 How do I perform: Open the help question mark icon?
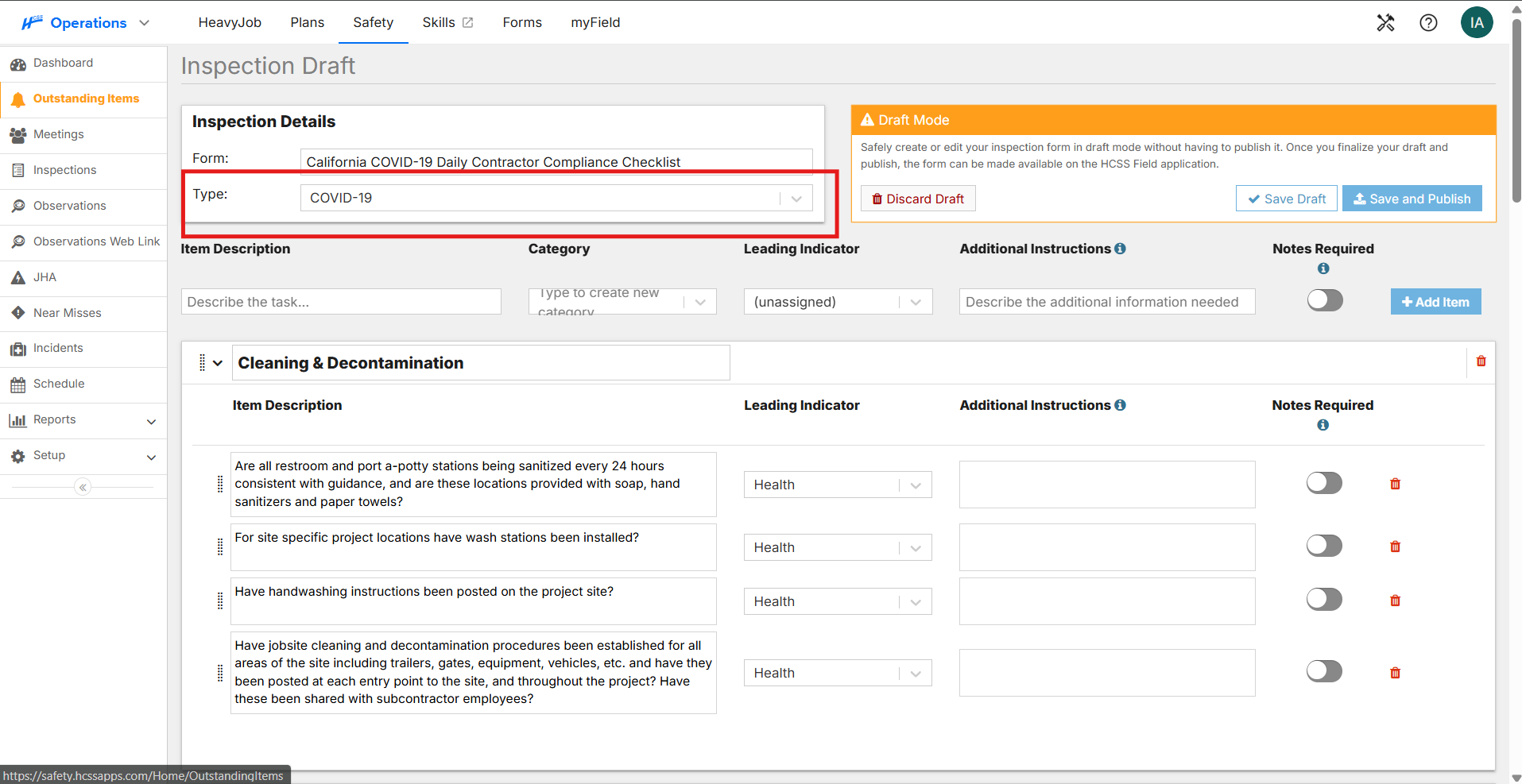click(x=1428, y=23)
